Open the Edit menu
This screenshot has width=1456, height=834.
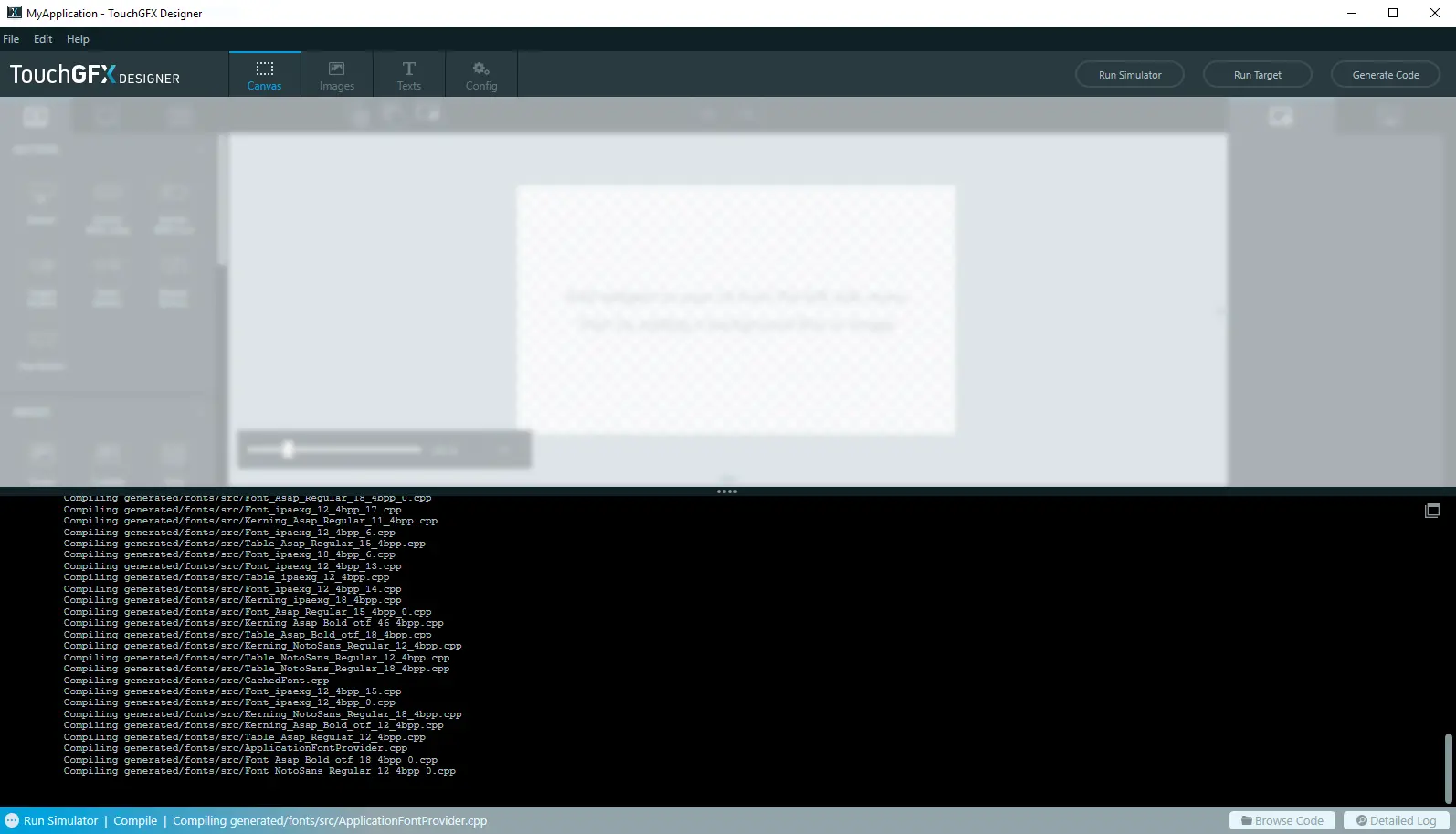43,39
